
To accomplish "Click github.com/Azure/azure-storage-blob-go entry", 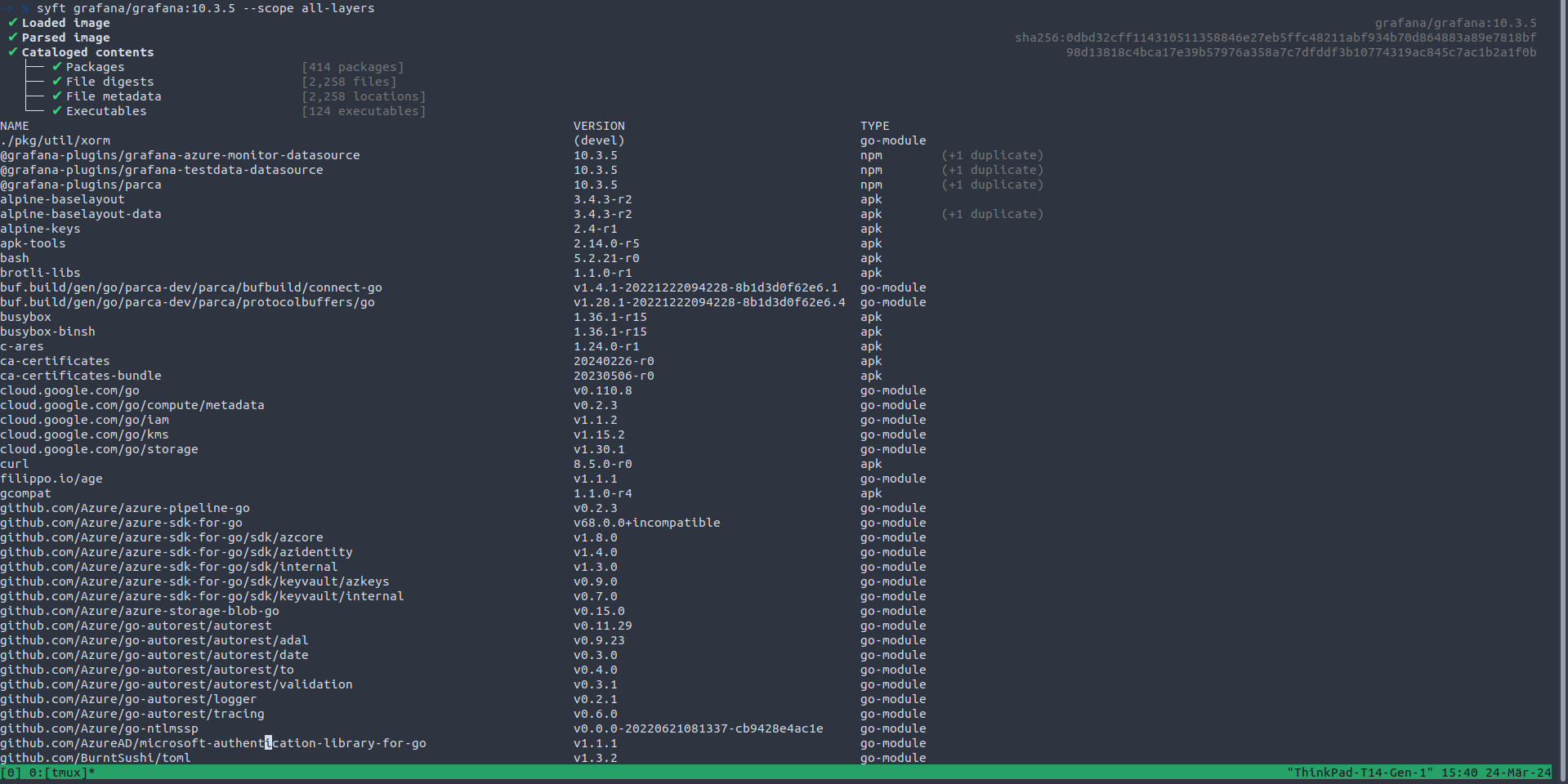I will pos(140,611).
